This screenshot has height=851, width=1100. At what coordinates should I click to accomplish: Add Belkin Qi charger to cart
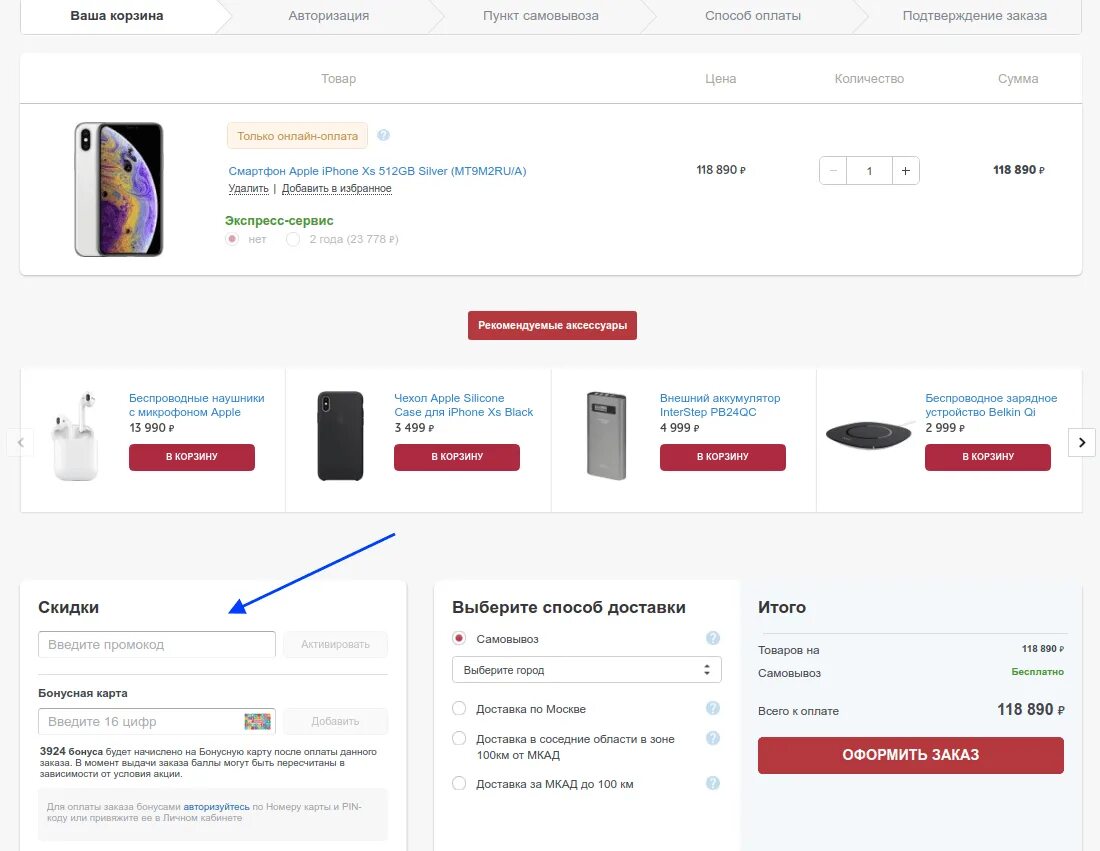pyautogui.click(x=988, y=457)
